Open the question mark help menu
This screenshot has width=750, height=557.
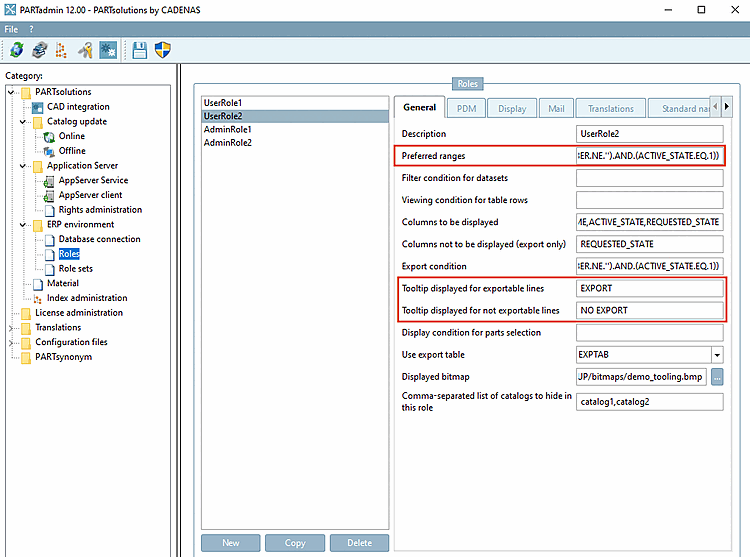coord(32,29)
